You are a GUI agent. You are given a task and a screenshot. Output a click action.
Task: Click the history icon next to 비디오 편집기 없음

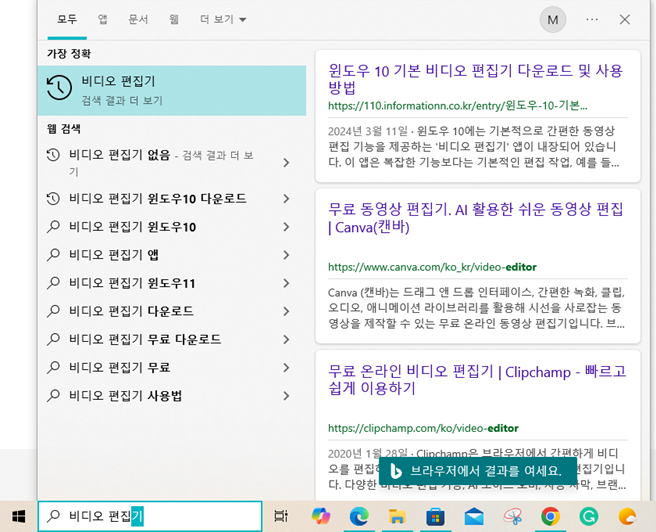(x=53, y=155)
